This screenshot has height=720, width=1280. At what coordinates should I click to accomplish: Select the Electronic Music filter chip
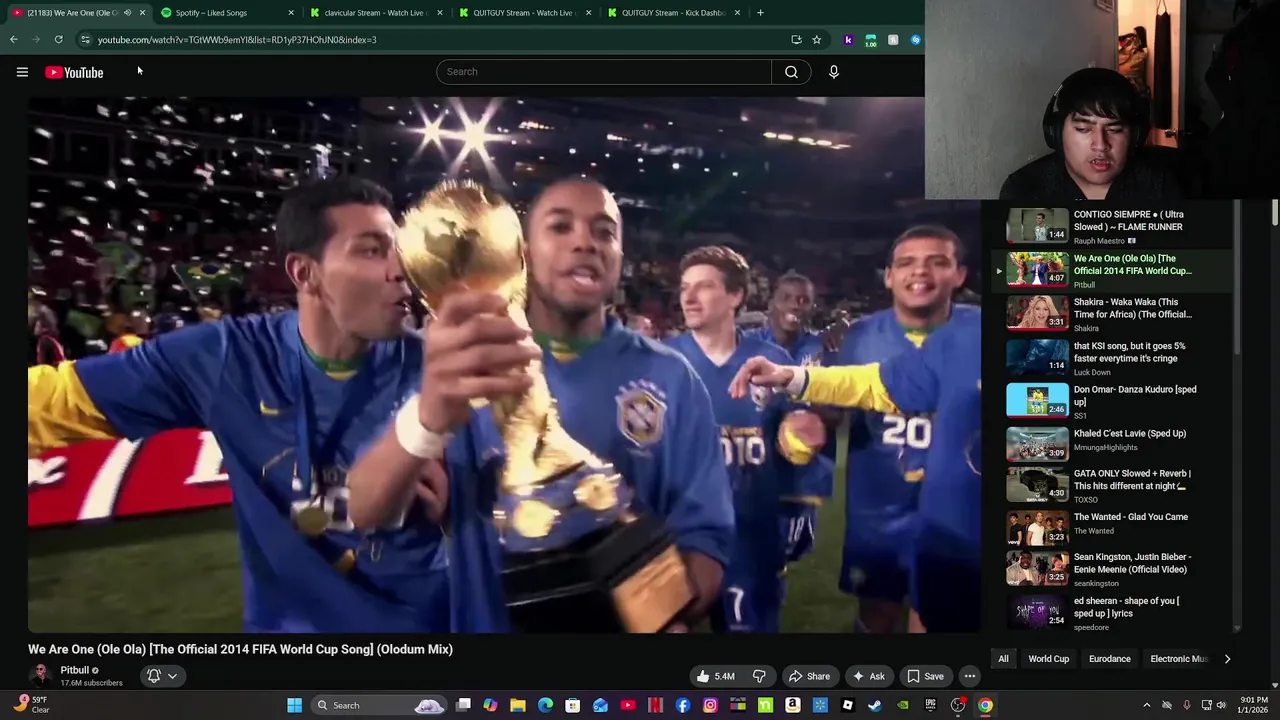1179,659
